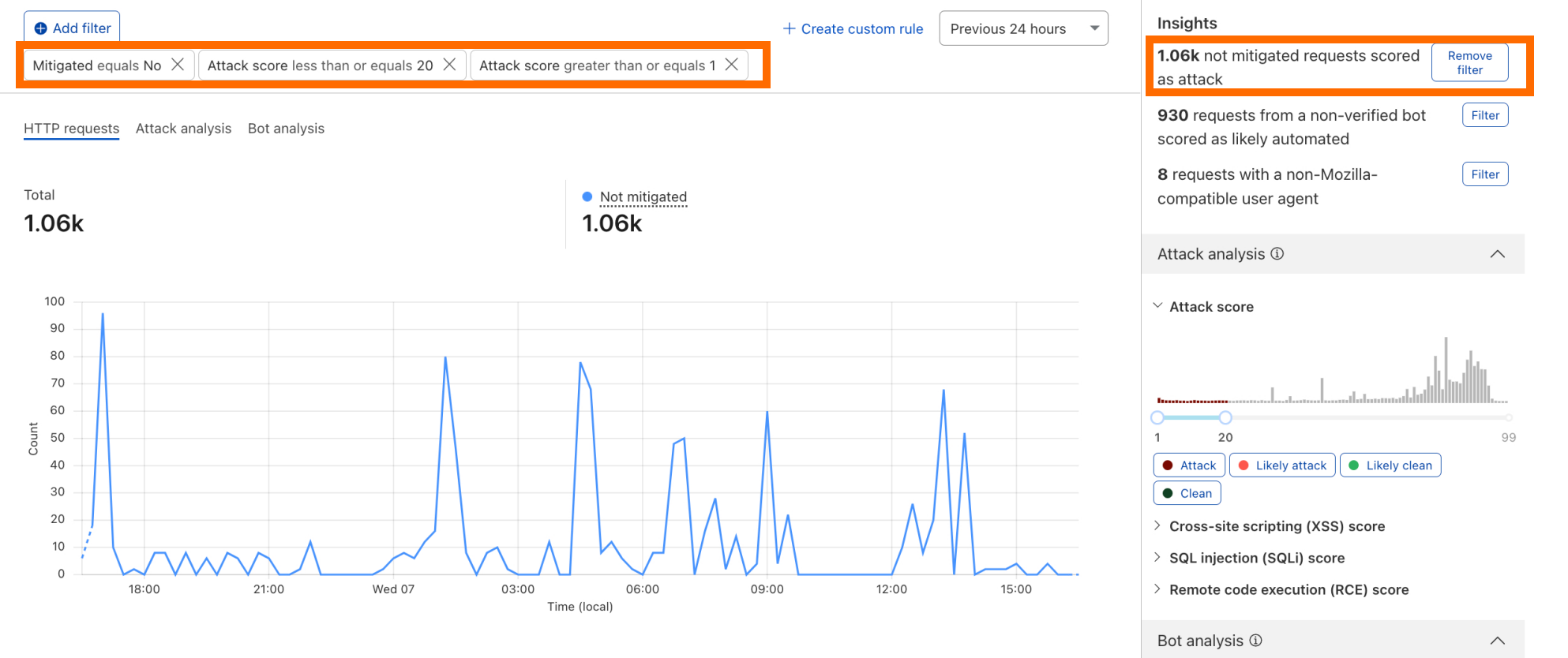1568x658 pixels.
Task: Click the Insights heading
Action: pyautogui.click(x=1187, y=23)
